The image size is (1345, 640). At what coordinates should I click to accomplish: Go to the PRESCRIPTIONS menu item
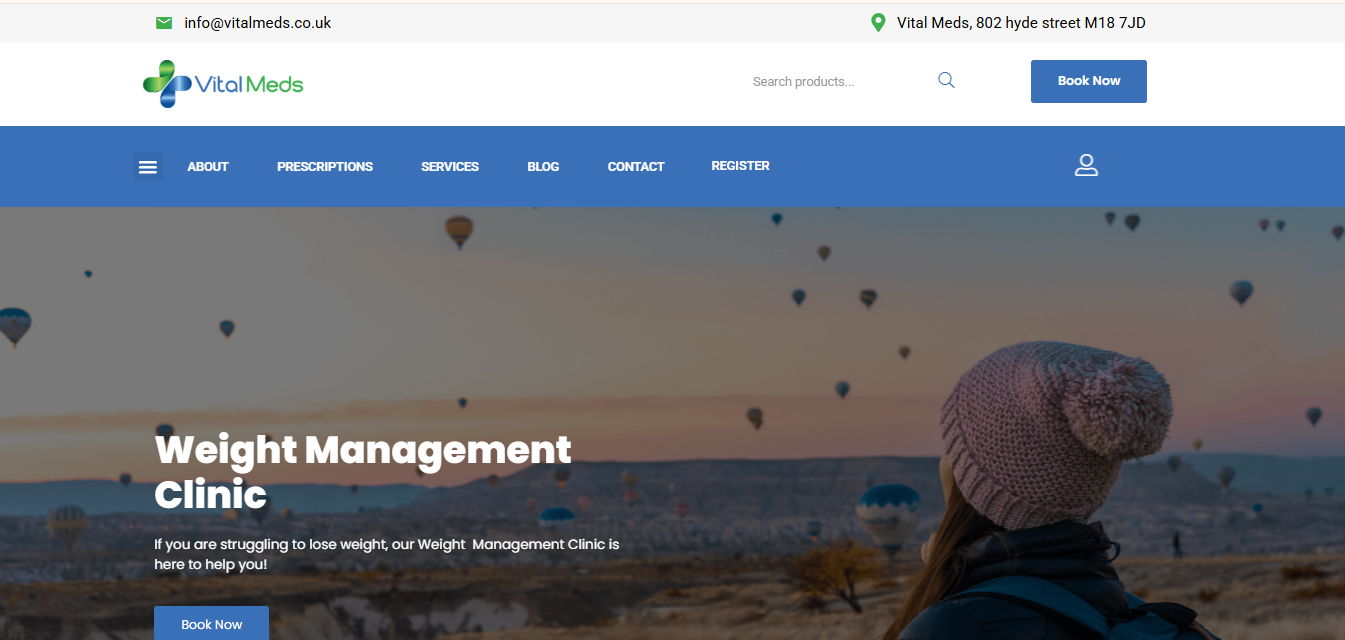click(x=325, y=167)
